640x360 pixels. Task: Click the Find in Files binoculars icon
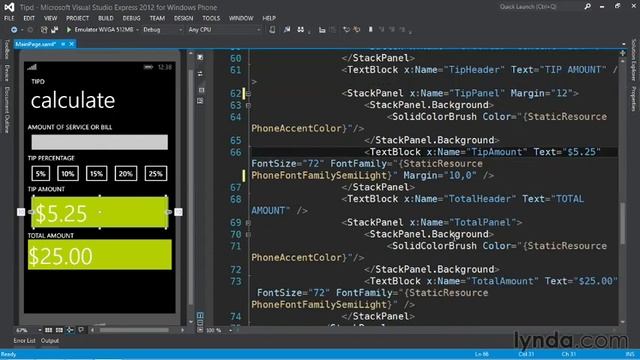coord(301,30)
